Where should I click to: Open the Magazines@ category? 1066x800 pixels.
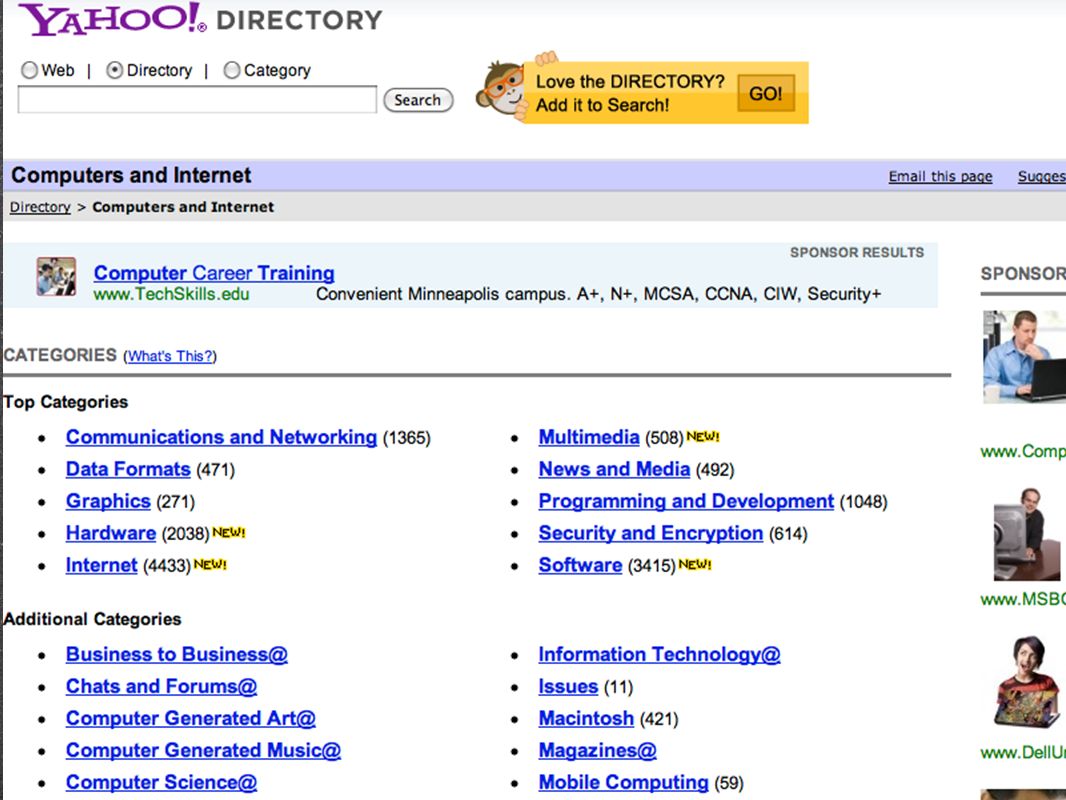coord(598,750)
